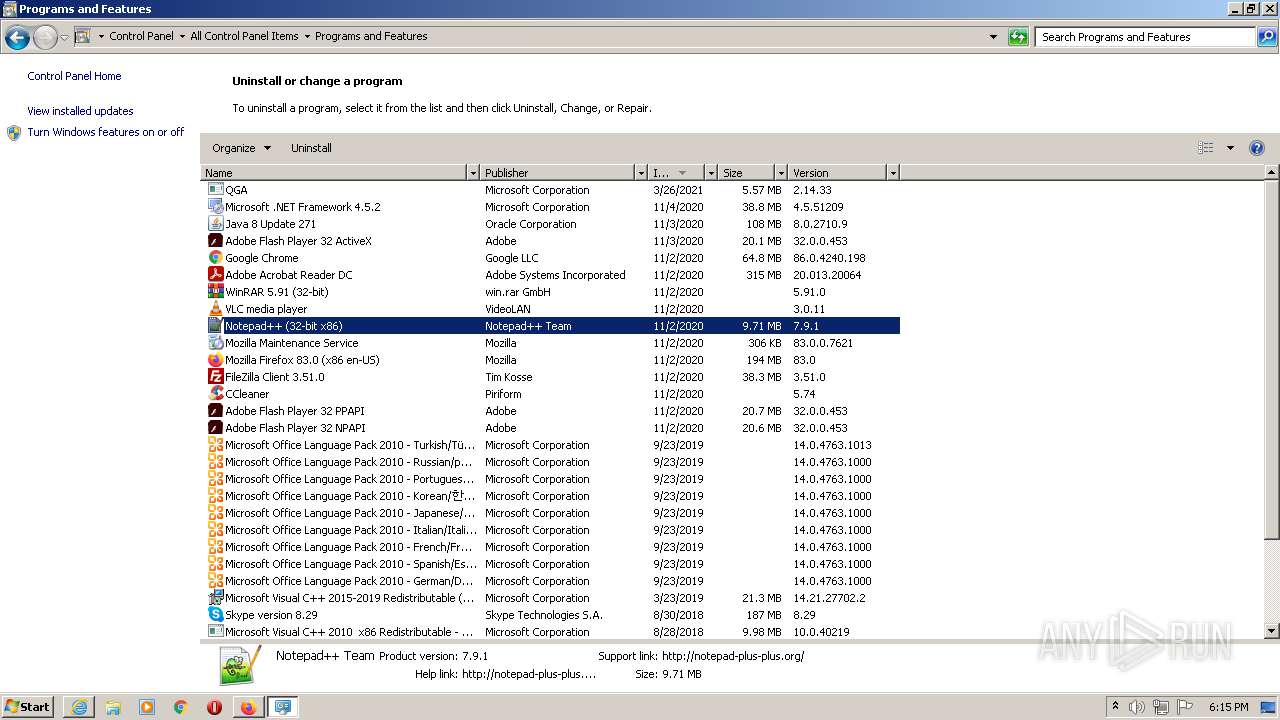Select the Microsoft .NET Framework 4.5.2 icon
This screenshot has height=720, width=1280.
pyautogui.click(x=215, y=207)
